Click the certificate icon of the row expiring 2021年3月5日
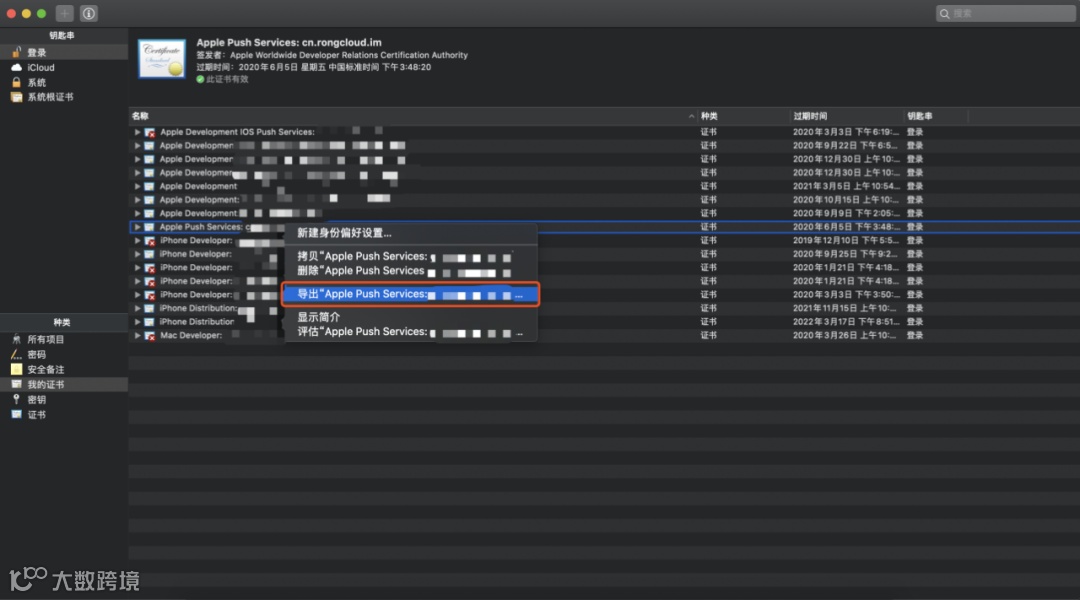This screenshot has height=600, width=1080. (x=149, y=186)
